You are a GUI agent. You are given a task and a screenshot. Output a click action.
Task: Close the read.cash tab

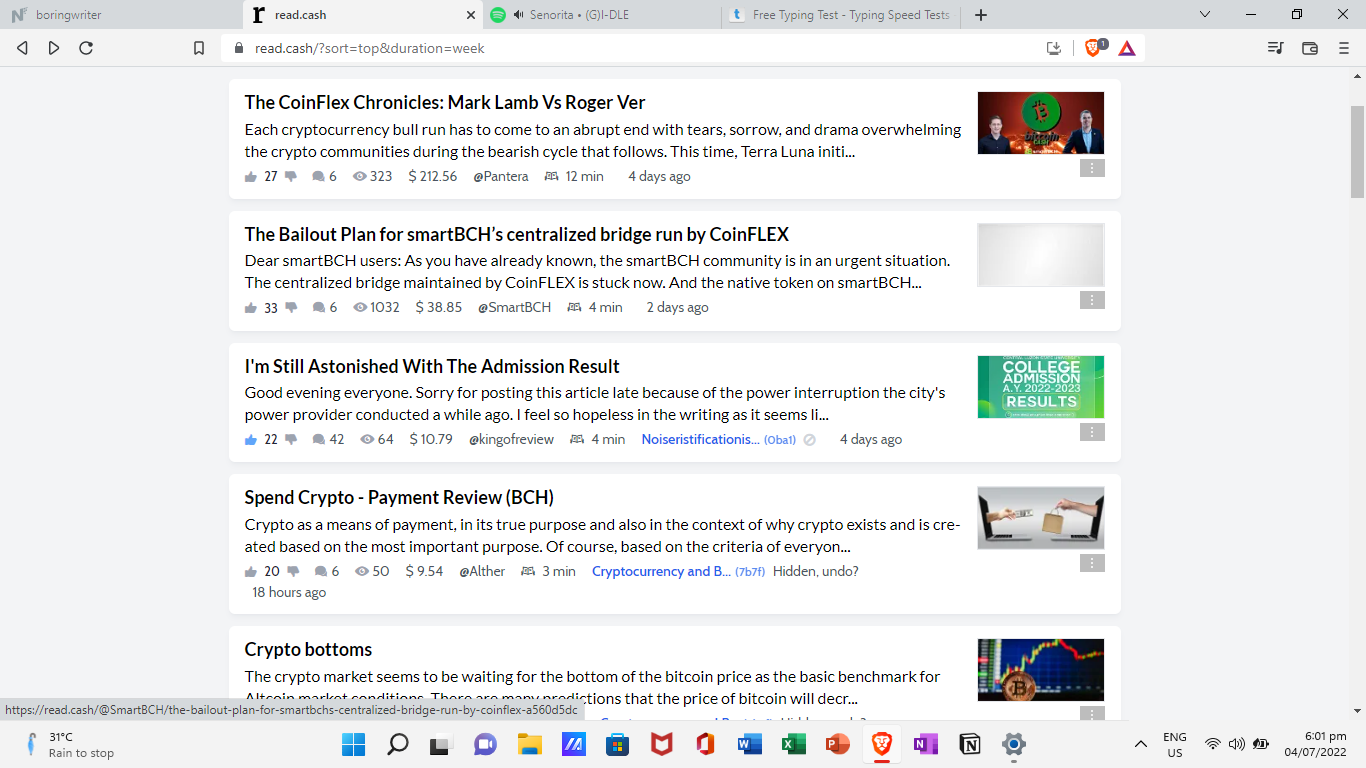coord(472,15)
